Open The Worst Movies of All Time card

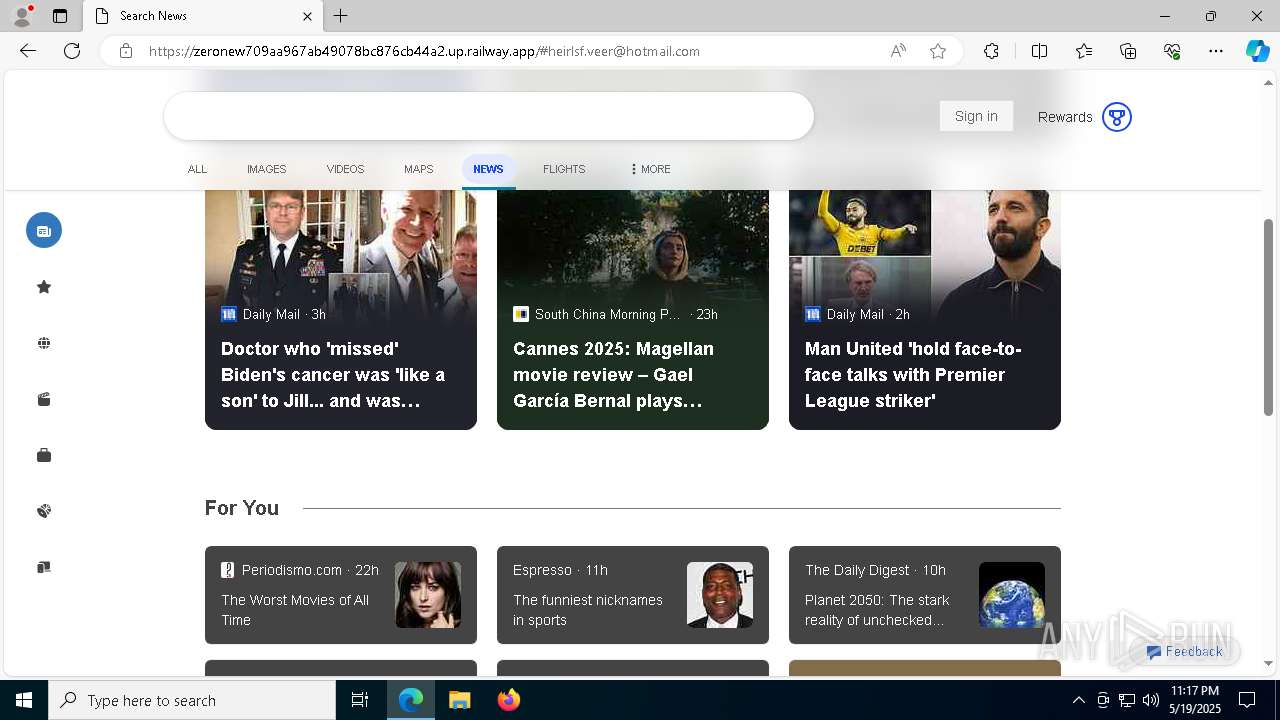coord(341,595)
